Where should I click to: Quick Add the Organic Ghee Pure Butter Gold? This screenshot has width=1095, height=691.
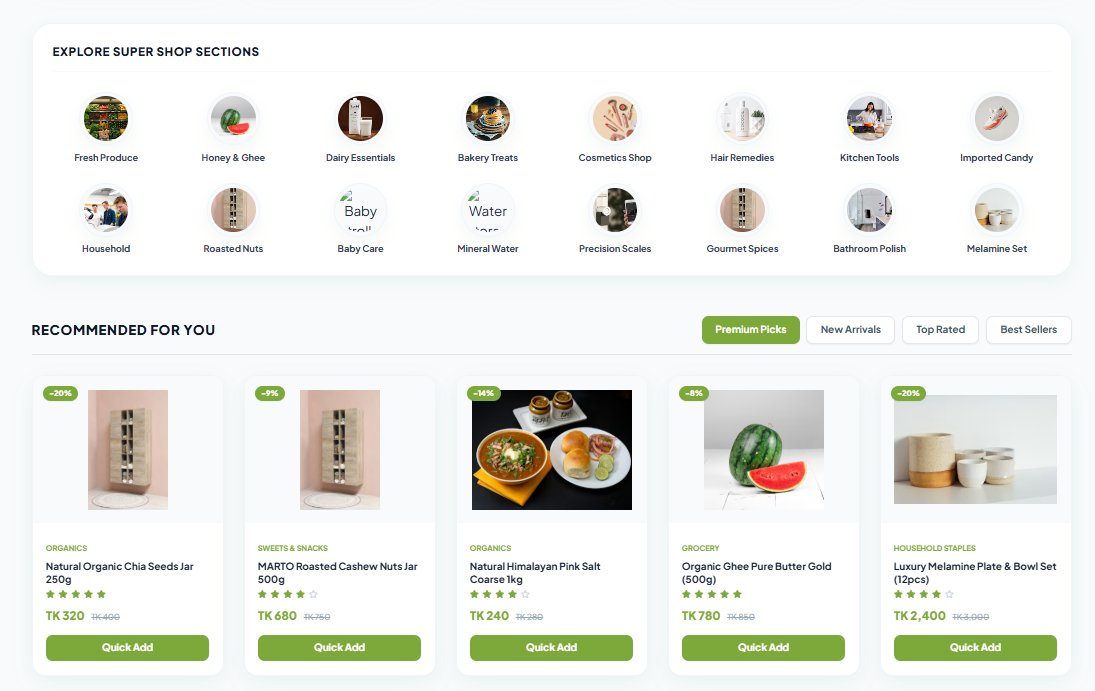pos(763,648)
